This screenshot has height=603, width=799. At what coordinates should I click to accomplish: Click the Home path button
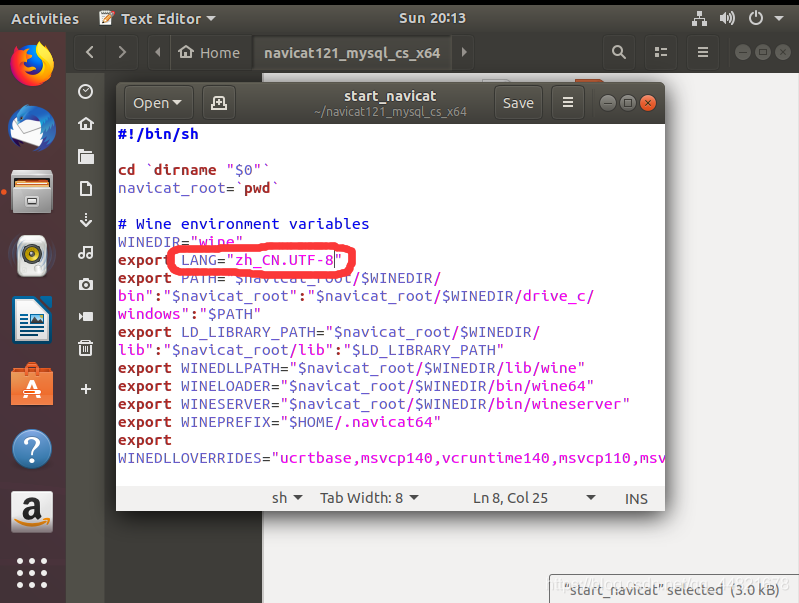pos(209,52)
